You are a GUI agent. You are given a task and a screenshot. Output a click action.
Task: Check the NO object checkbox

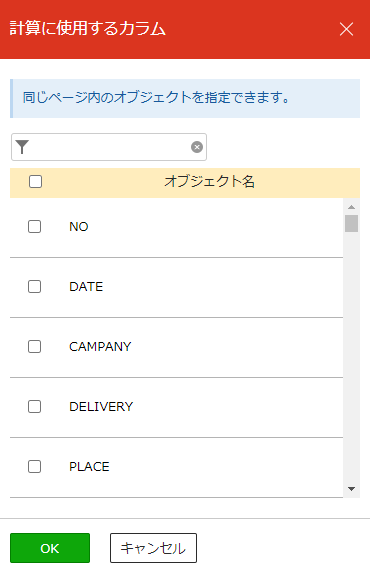pos(34,226)
